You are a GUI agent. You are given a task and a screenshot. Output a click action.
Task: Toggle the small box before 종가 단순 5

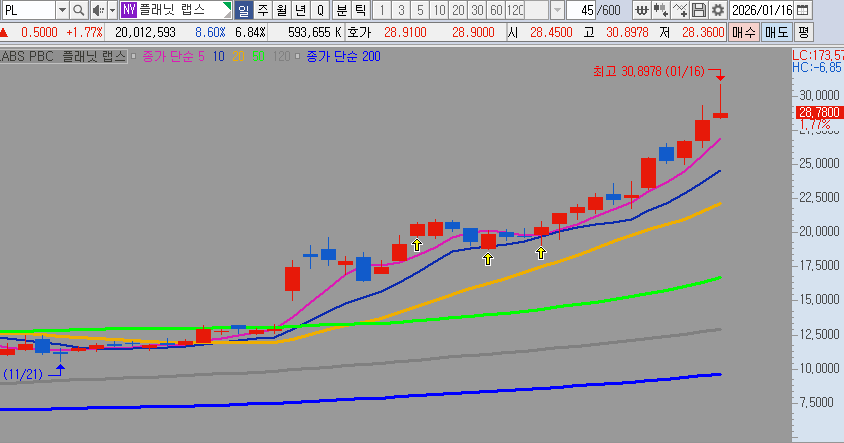[133, 56]
